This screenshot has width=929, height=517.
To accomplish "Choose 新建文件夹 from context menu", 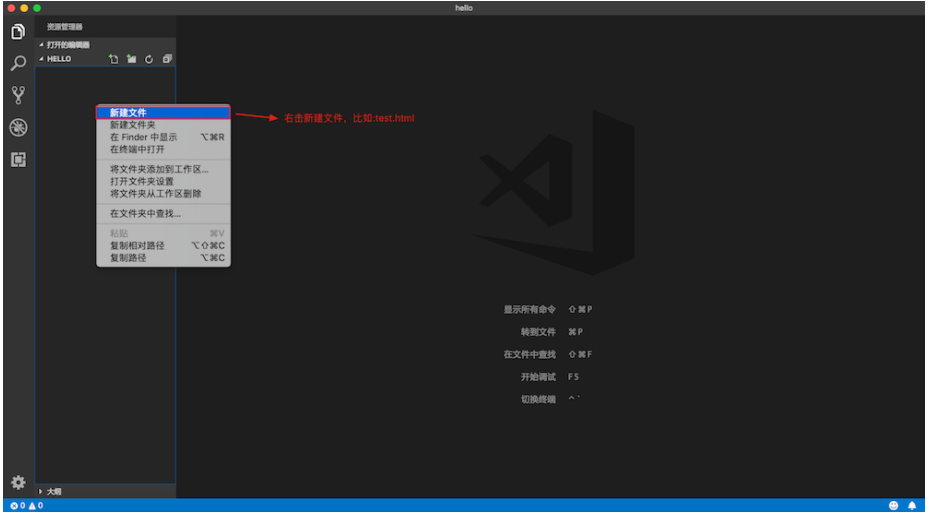I will coord(164,125).
